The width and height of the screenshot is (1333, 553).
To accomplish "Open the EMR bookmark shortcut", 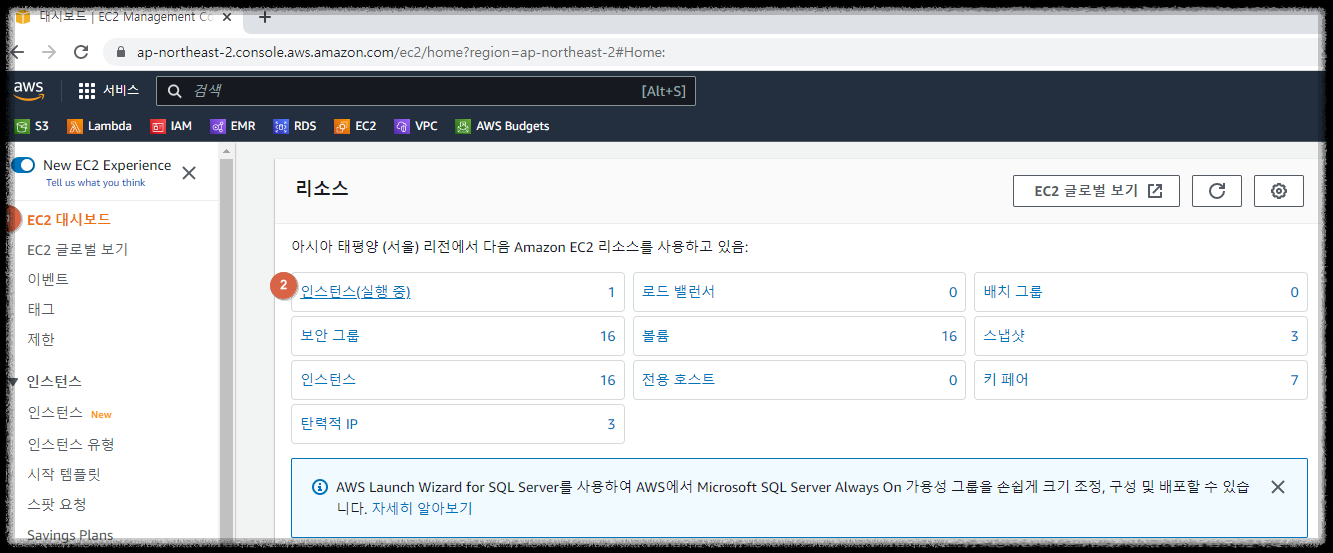I will [x=233, y=126].
